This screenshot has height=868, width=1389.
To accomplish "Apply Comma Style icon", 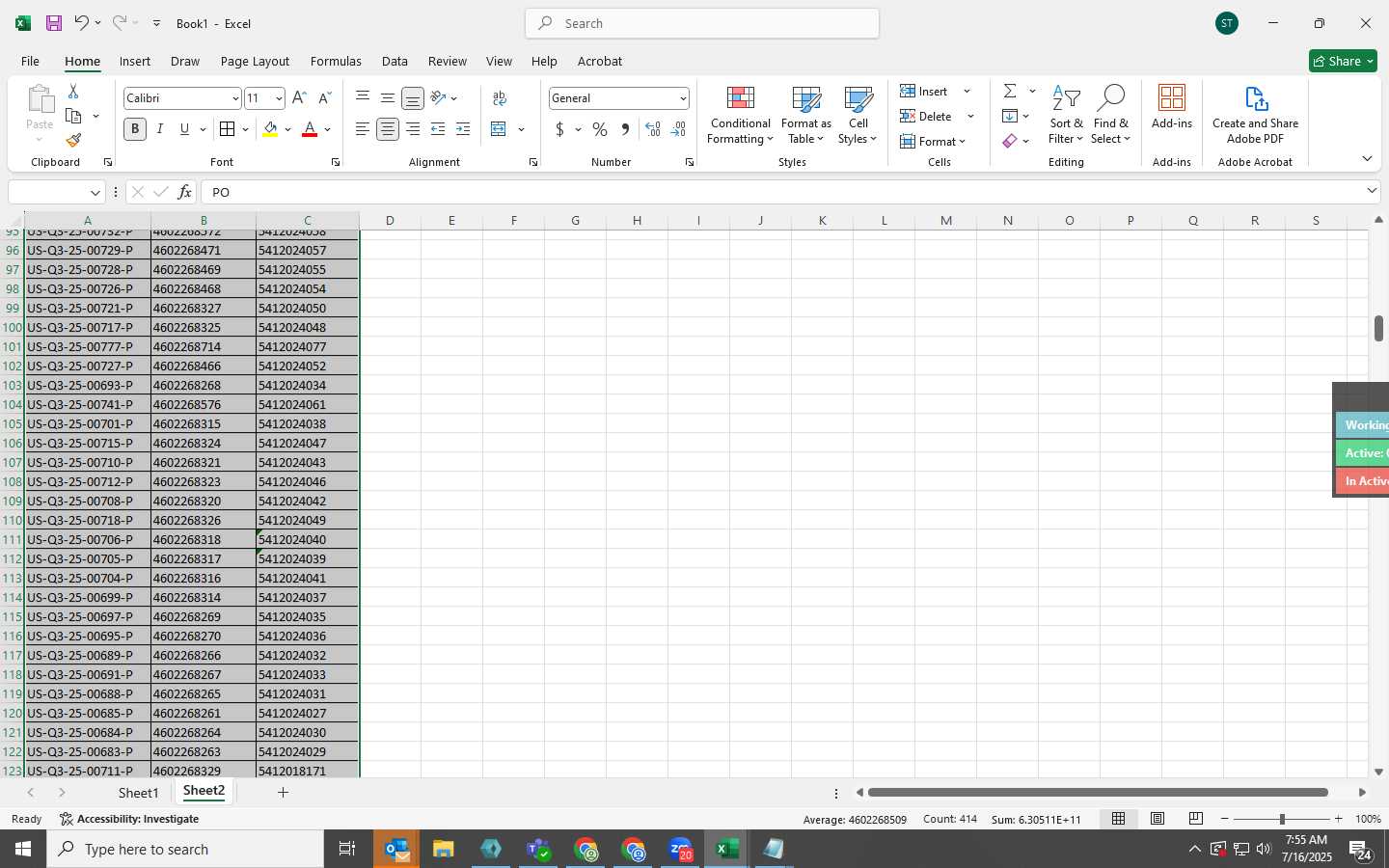I will click(625, 129).
